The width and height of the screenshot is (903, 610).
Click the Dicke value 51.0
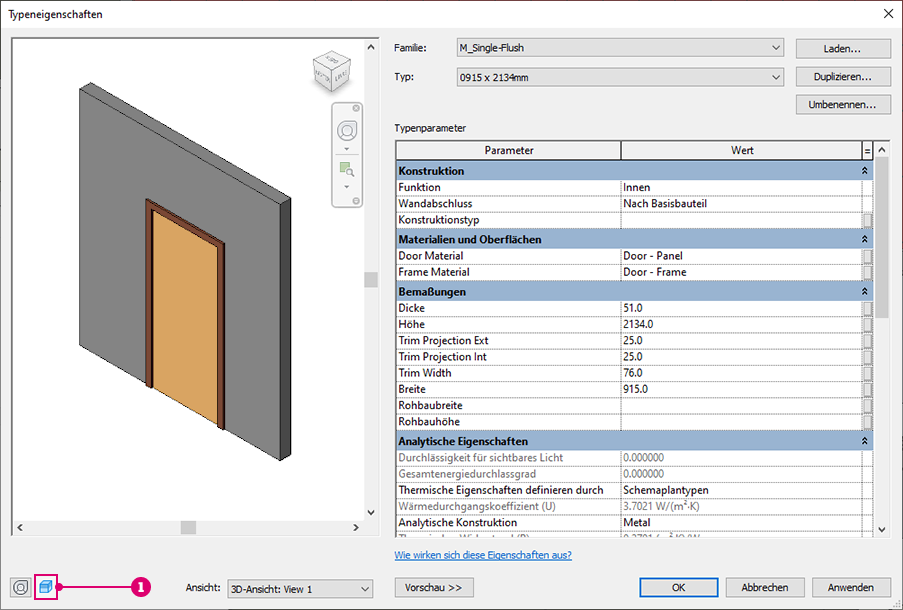(x=741, y=308)
